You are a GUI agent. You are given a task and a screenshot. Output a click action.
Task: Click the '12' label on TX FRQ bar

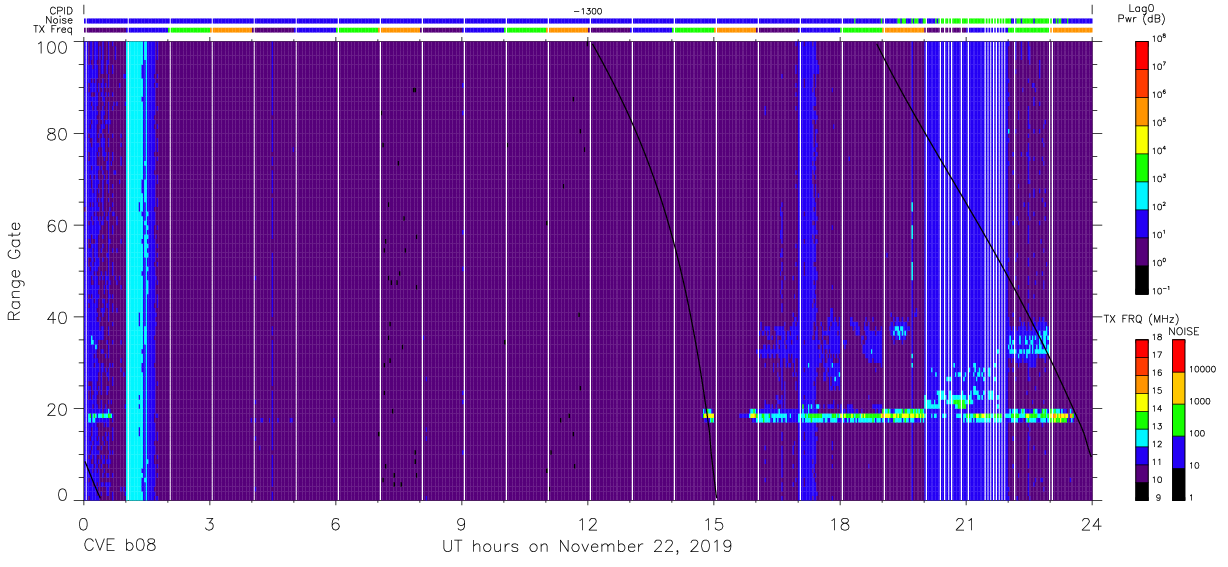1156,446
